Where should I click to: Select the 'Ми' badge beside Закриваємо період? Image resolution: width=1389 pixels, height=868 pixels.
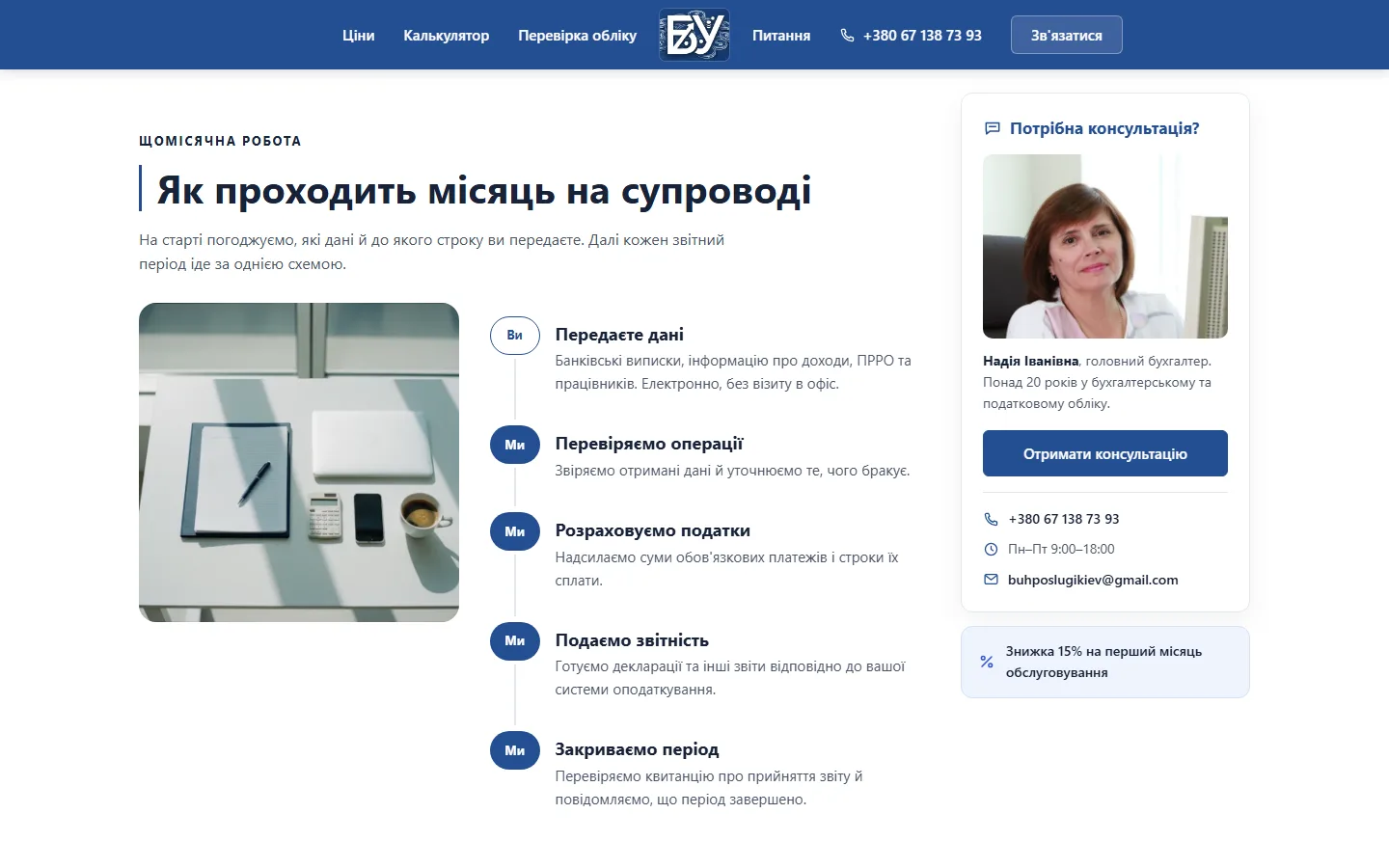pos(515,750)
